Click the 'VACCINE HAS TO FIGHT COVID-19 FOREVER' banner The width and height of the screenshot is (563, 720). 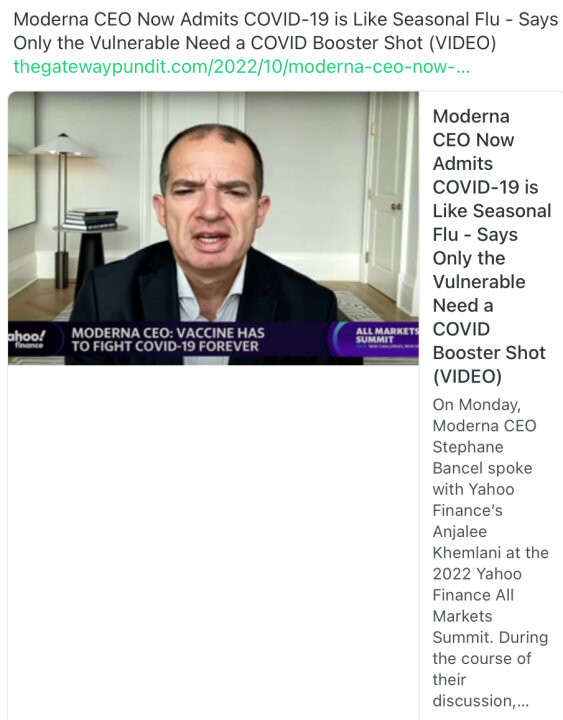168,339
